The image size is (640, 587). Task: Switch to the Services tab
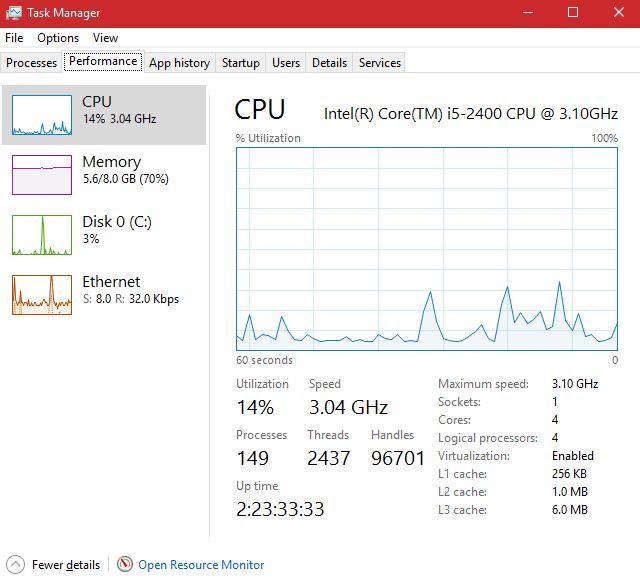click(380, 63)
